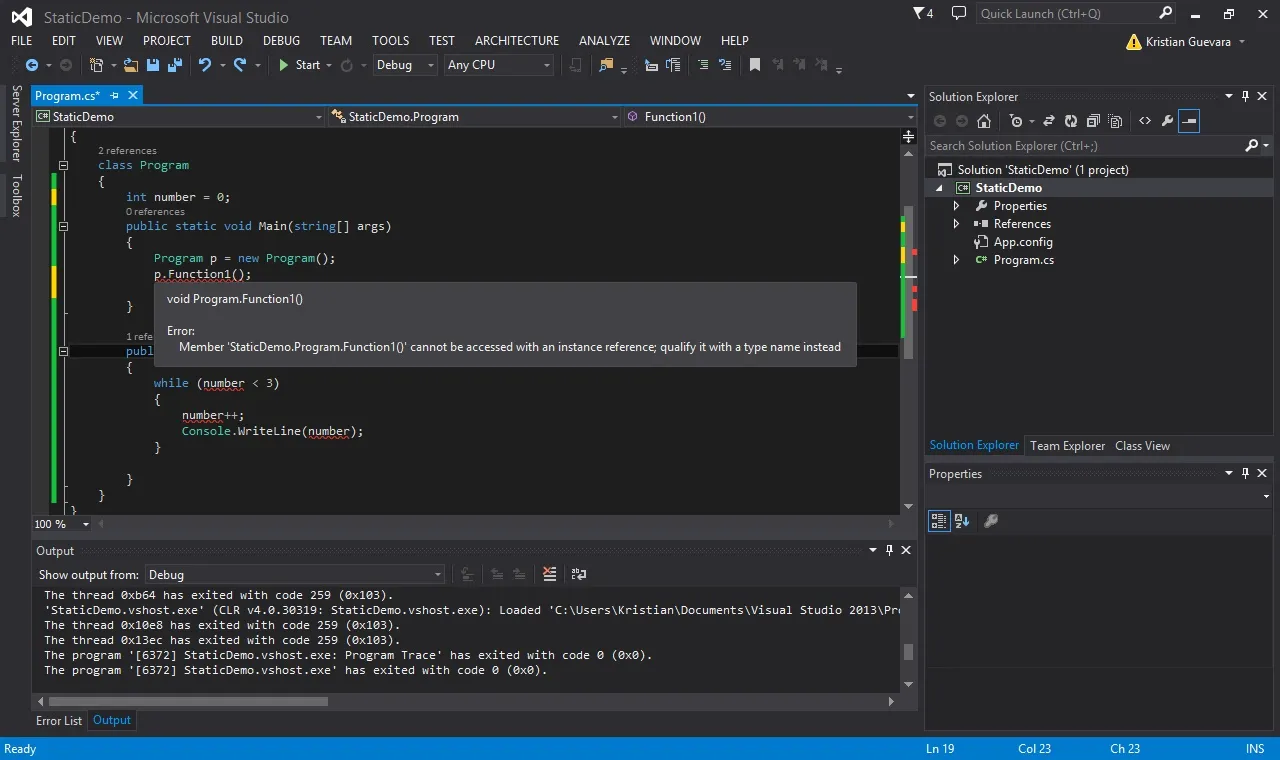Click the Output panel horizontal scrollbar thumb
The height and width of the screenshot is (760, 1280).
[x=187, y=702]
